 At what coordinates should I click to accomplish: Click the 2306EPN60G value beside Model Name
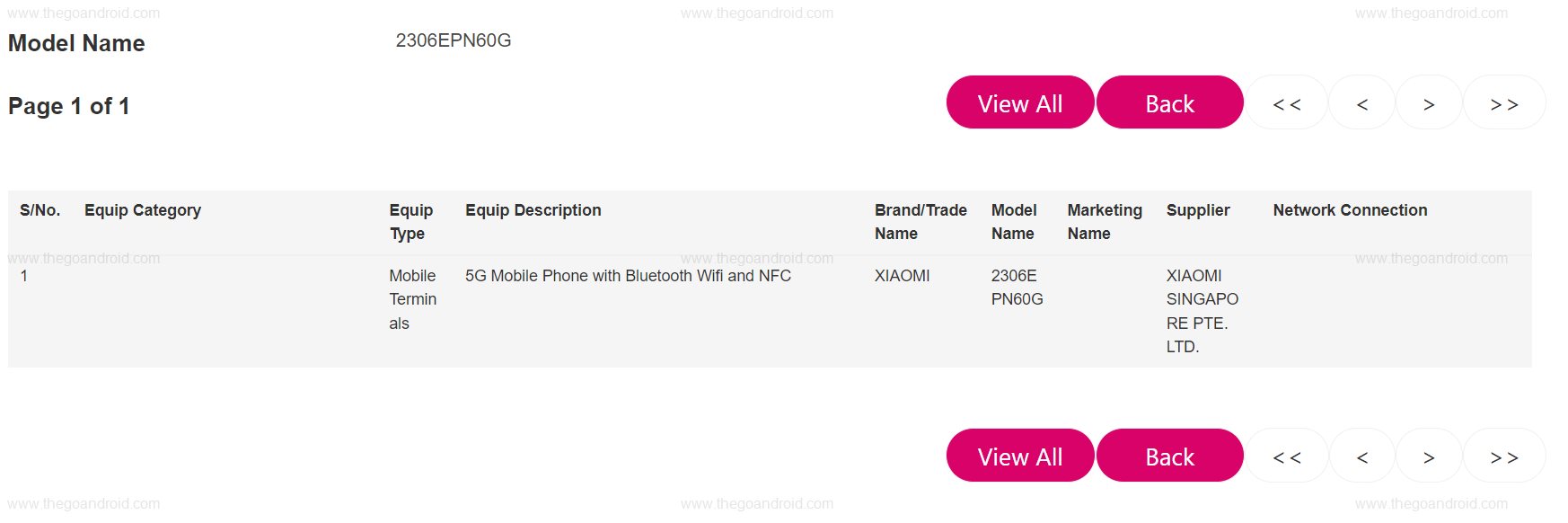click(x=454, y=40)
